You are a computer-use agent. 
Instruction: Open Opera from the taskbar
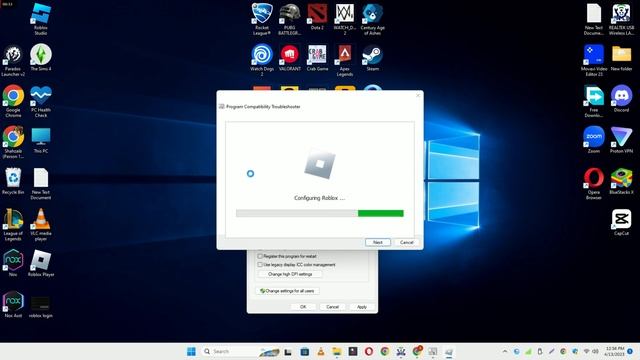point(369,351)
